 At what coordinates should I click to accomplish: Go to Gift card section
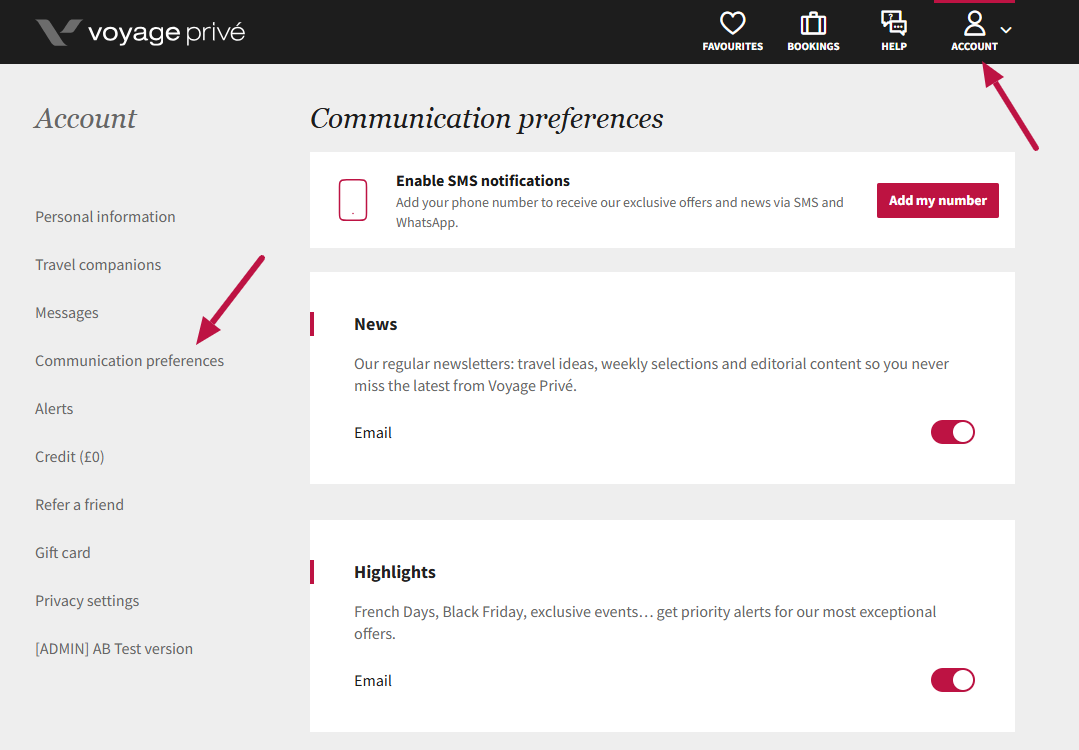[63, 553]
